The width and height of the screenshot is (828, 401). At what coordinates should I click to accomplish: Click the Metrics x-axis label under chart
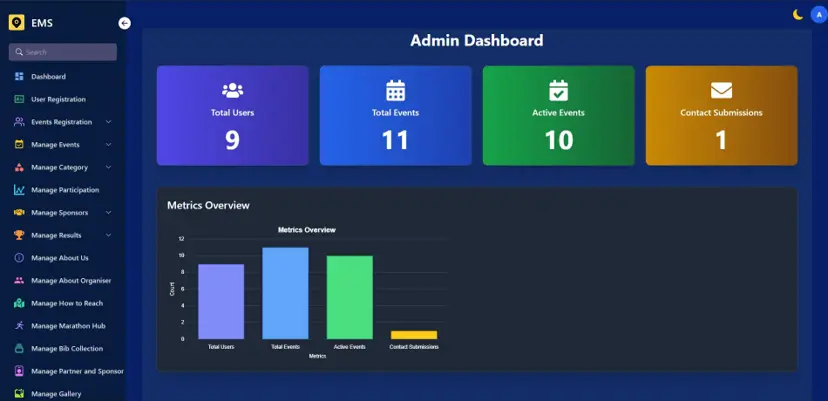point(317,356)
